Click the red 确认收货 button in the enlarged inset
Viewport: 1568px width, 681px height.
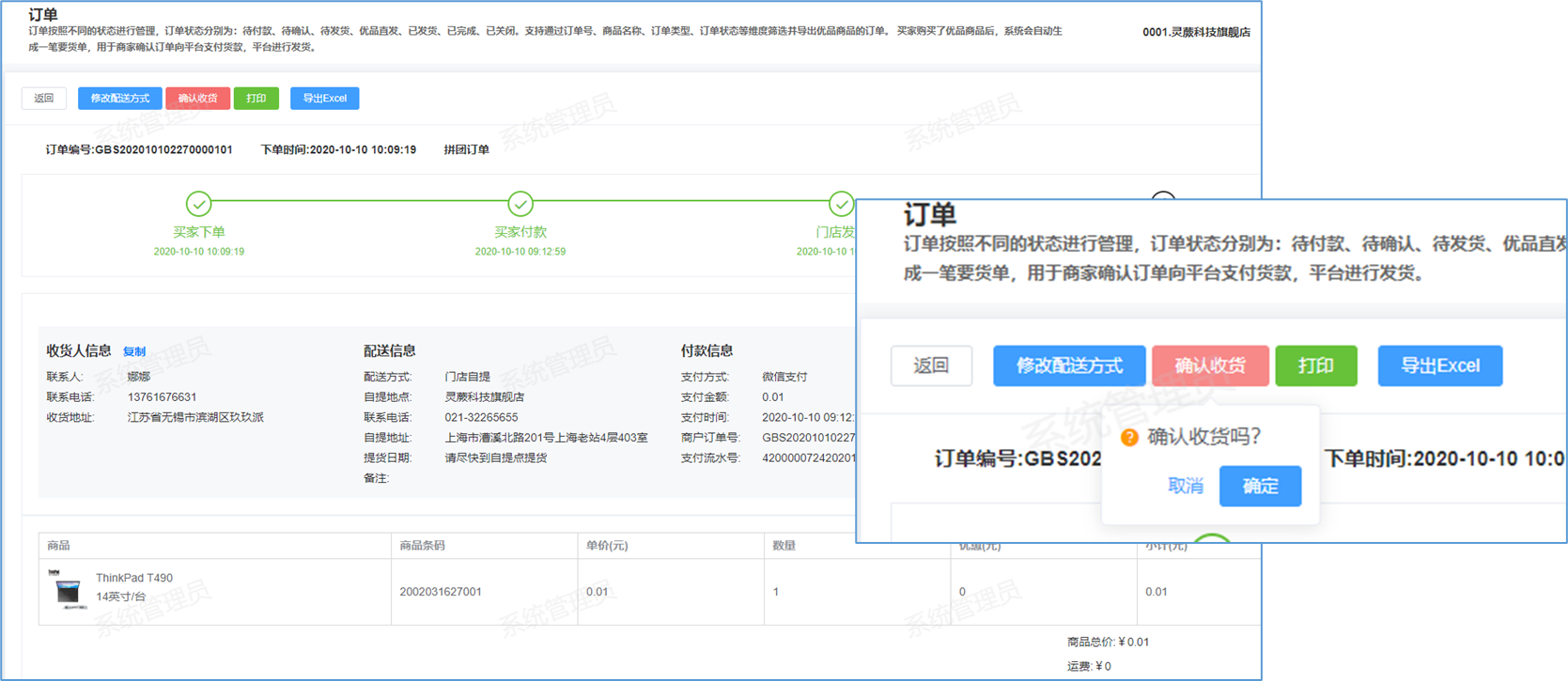[x=1210, y=365]
